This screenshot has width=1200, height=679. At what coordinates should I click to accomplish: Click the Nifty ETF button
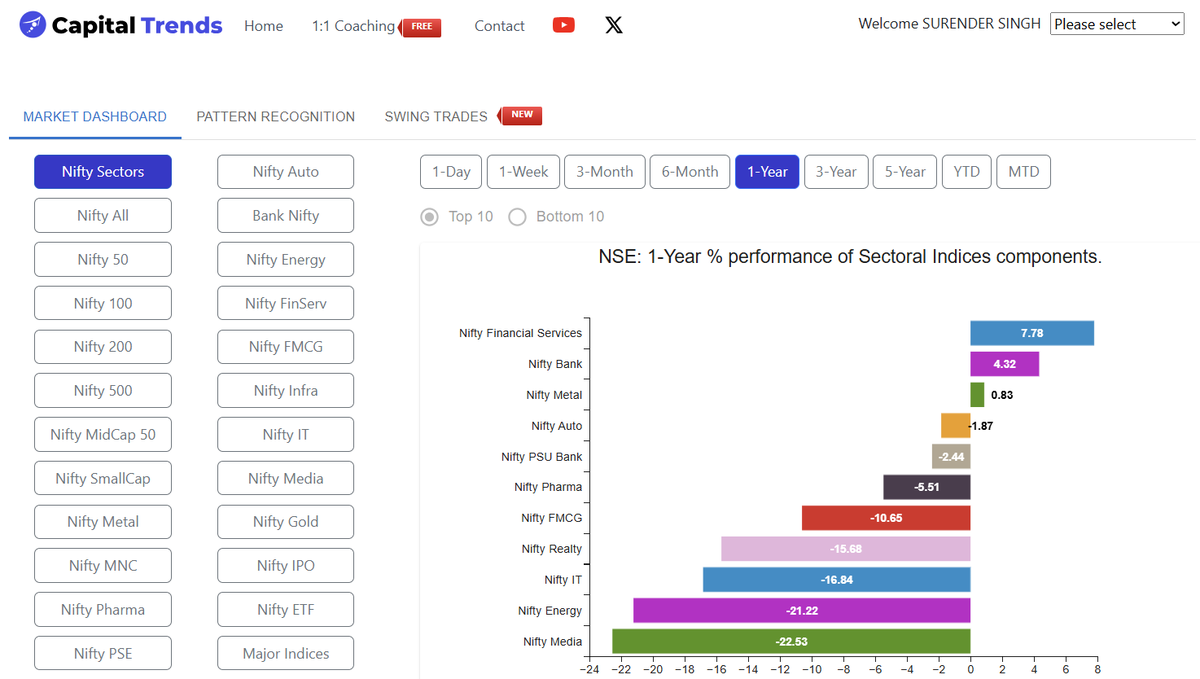coord(286,610)
